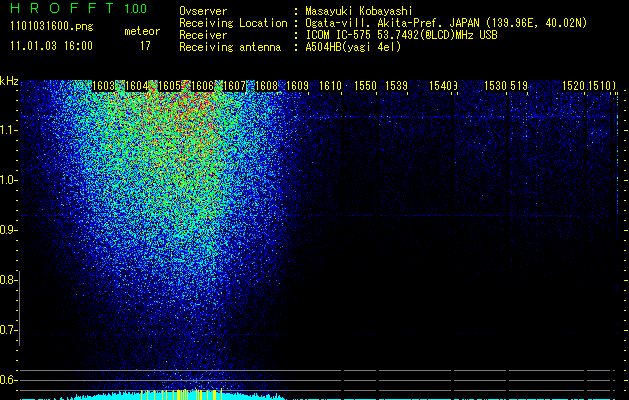
Task: Select the 1609 time marker
Action: point(297,86)
